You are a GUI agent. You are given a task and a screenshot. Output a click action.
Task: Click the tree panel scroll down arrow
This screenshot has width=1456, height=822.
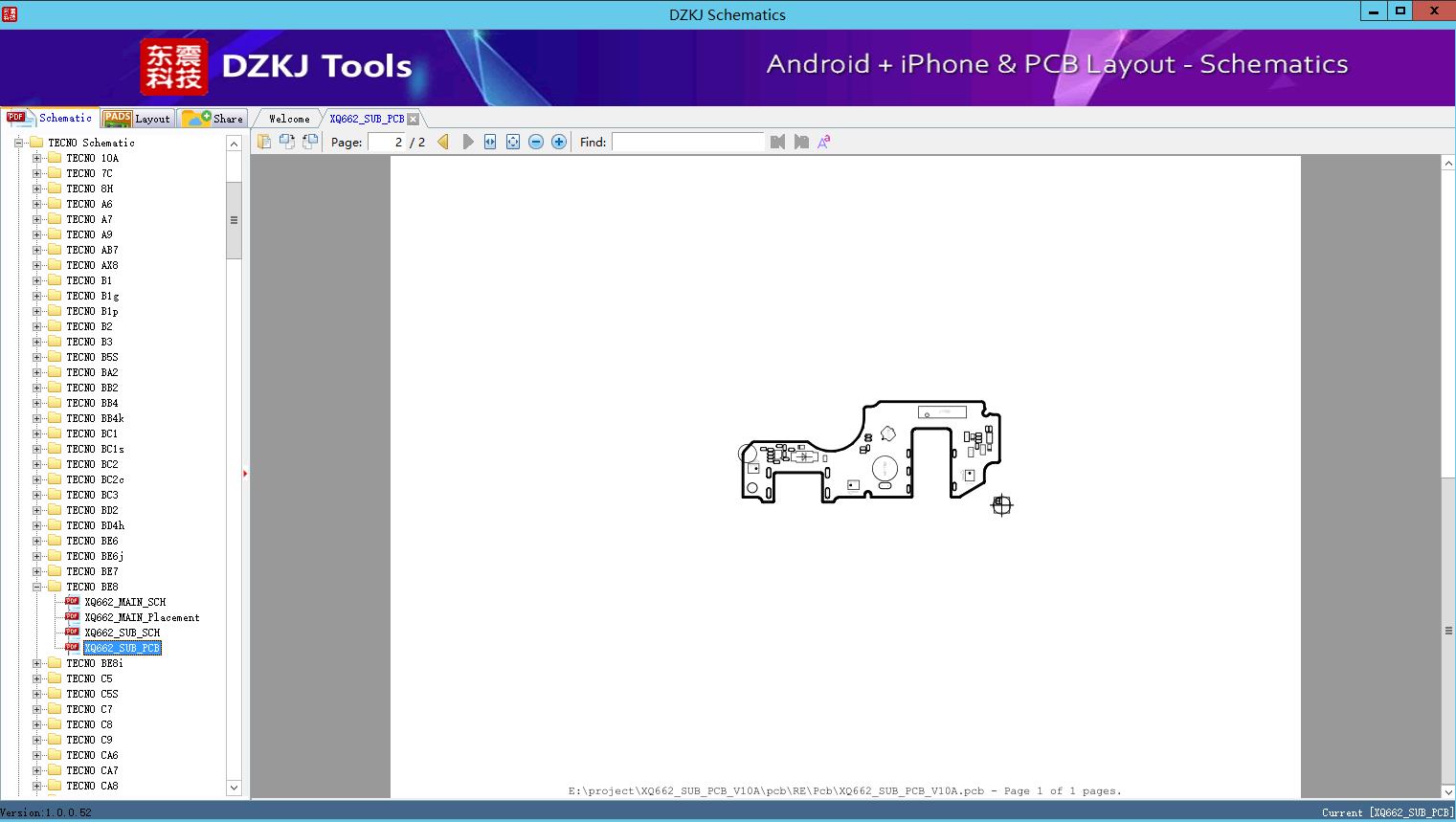(234, 788)
